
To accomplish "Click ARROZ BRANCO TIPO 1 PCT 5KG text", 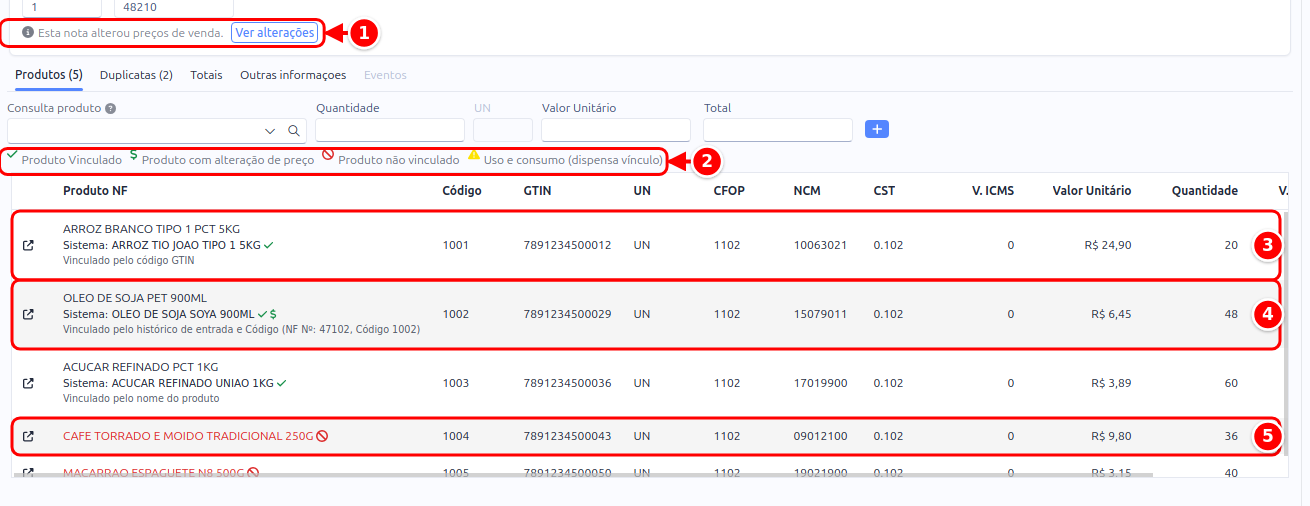I will point(151,229).
